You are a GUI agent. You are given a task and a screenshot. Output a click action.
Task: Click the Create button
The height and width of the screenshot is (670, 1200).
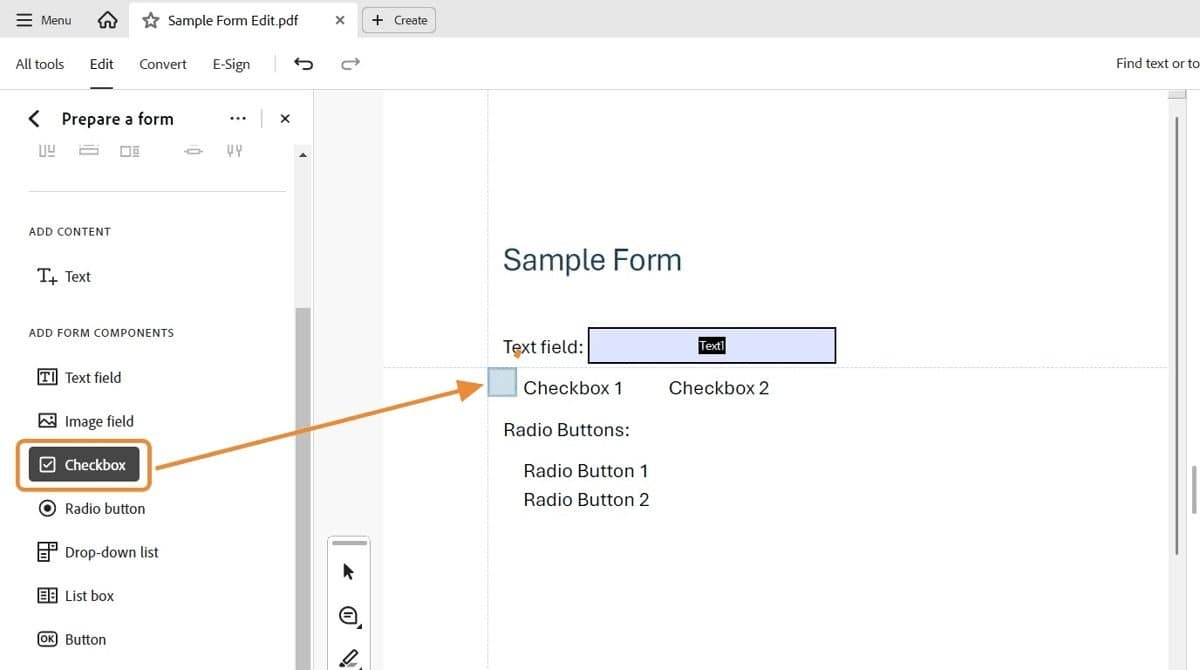tap(399, 19)
